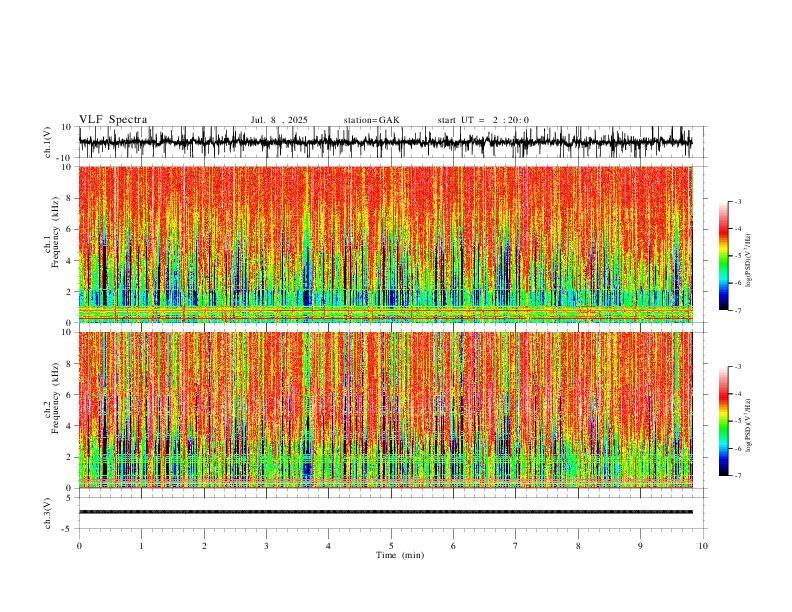Click the time axis tick label "4"
792x612 pixels.
coord(328,546)
